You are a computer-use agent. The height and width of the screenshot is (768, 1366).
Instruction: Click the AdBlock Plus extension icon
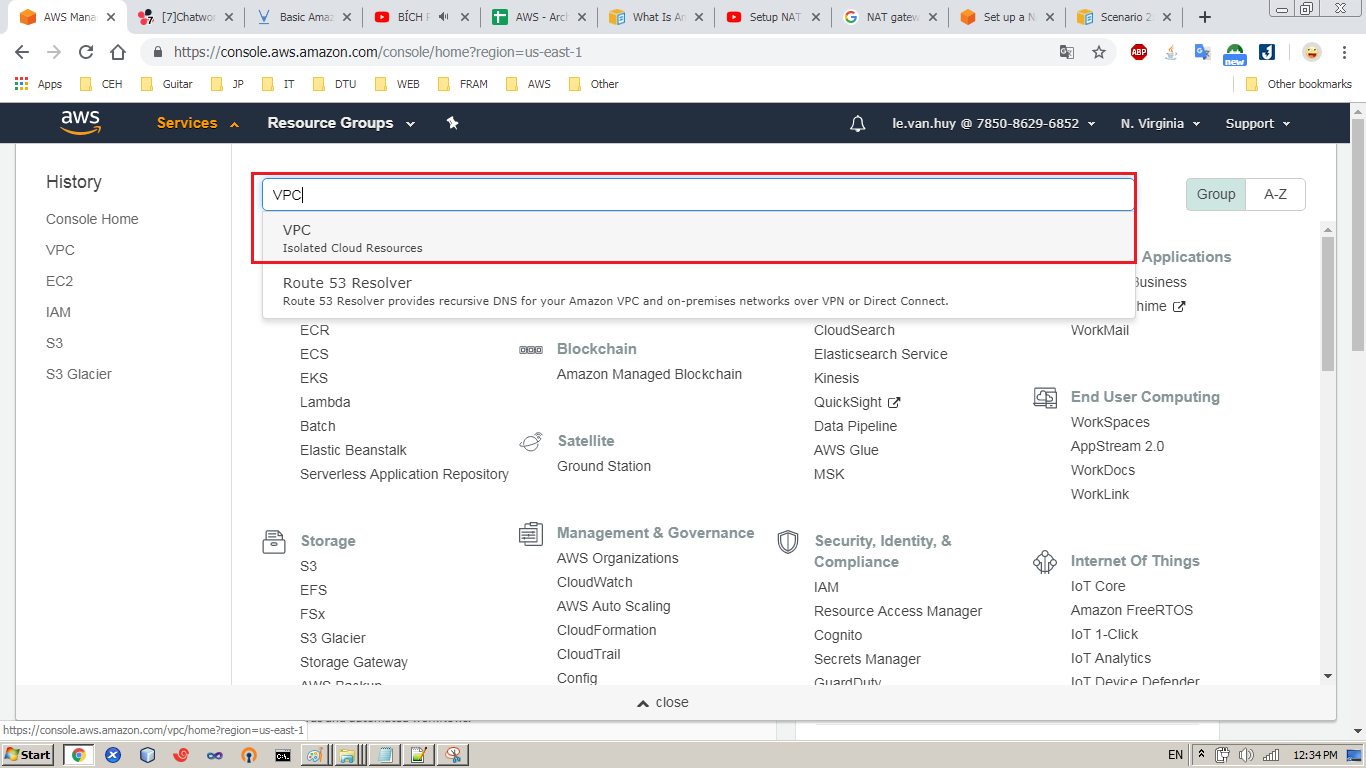point(1139,52)
